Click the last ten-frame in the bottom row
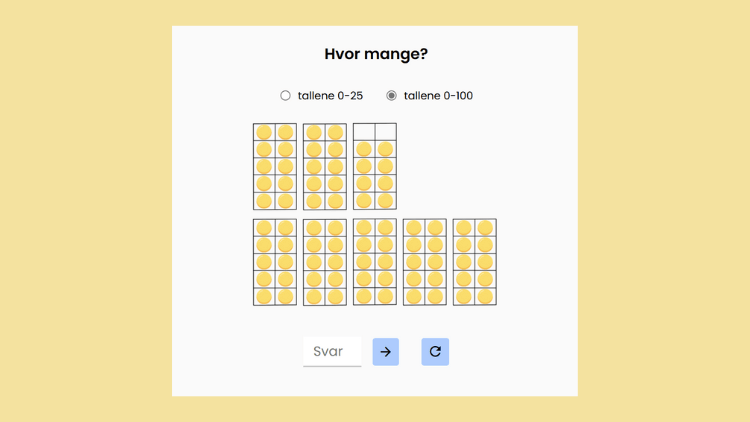 click(475, 262)
